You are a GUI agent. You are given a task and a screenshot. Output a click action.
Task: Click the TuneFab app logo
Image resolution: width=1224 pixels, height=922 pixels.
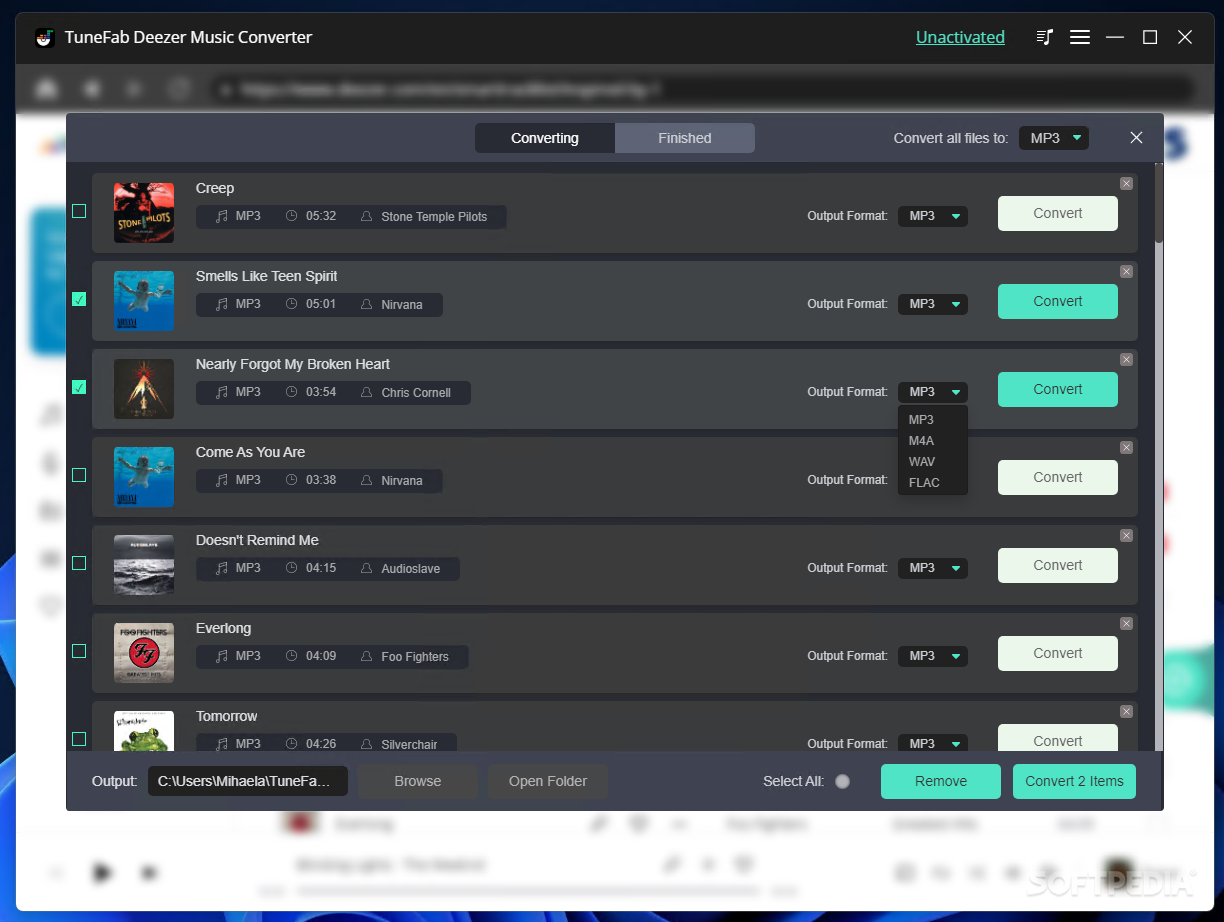(43, 37)
